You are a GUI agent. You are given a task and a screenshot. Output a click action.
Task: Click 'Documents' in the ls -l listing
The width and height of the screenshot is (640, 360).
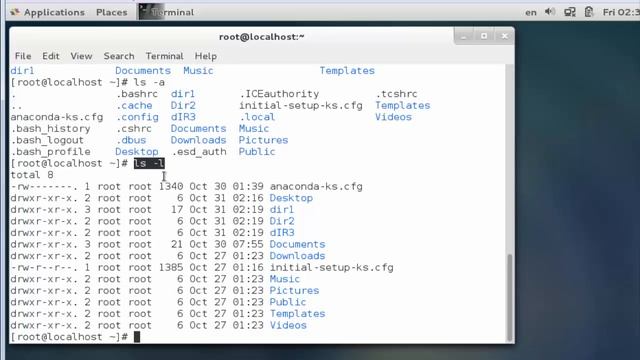(297, 244)
